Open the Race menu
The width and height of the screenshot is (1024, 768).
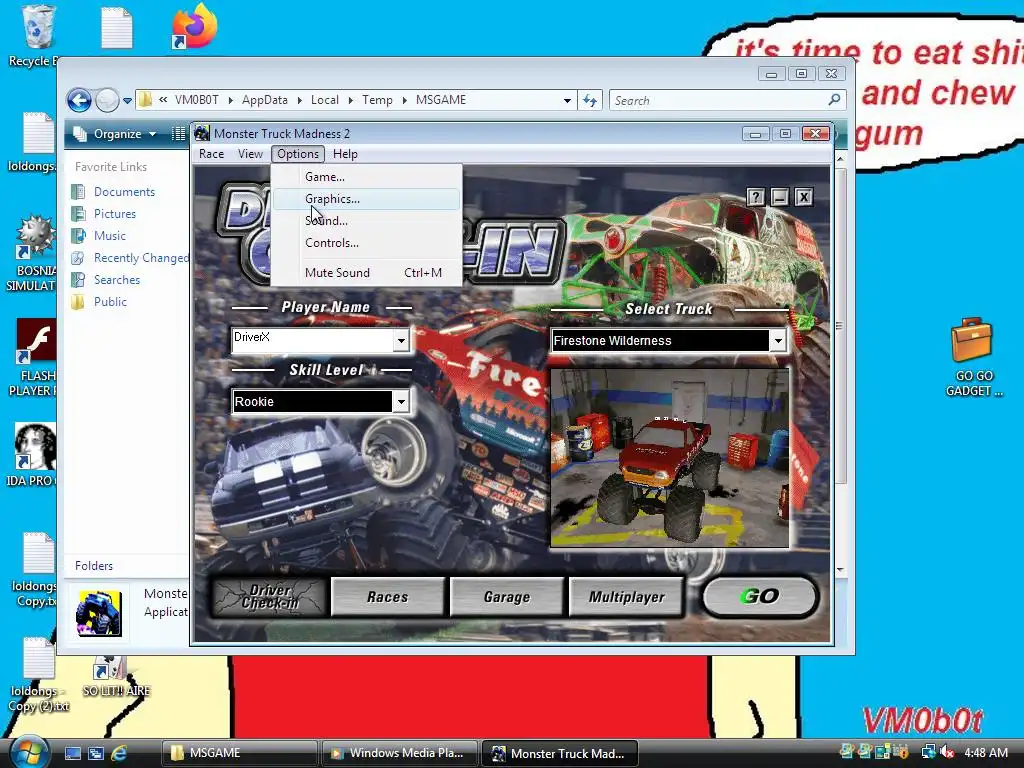pos(212,154)
